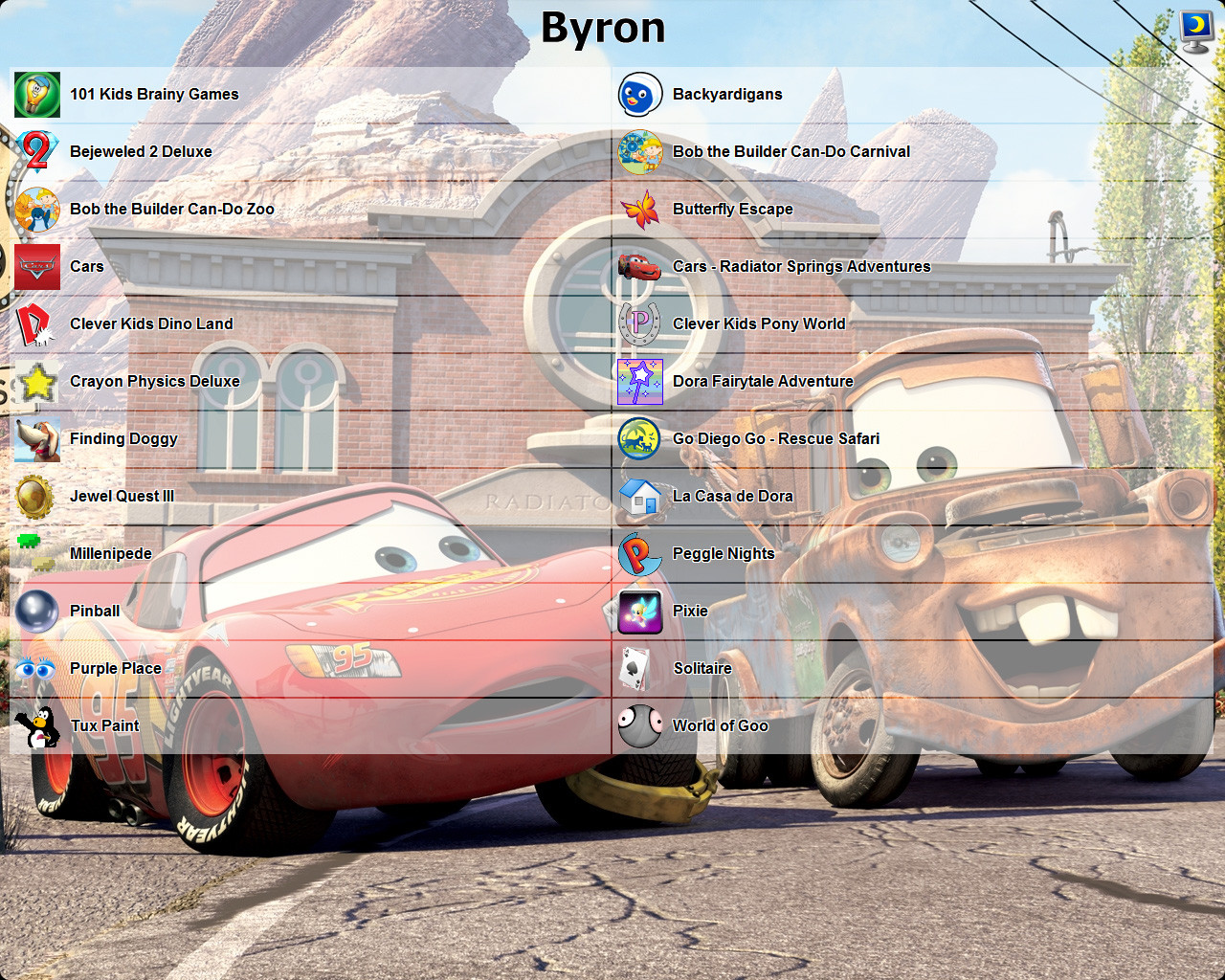Screen dimensions: 1225x980
Task: Select the Purple Place title
Action: 116,668
